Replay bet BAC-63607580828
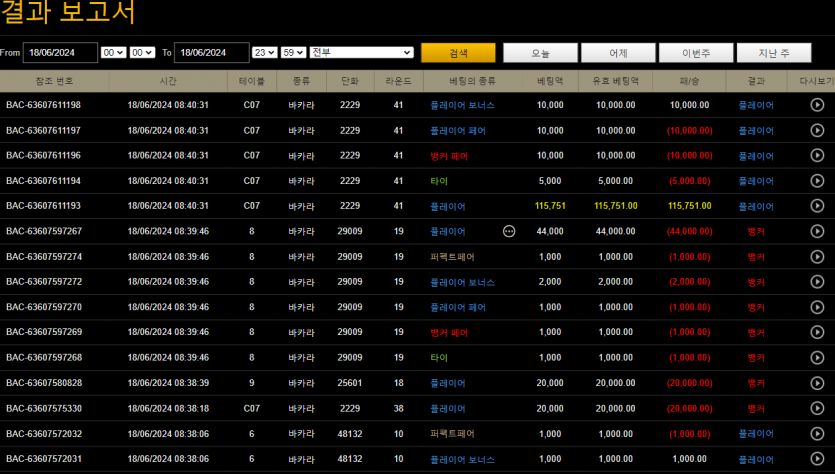 817,383
